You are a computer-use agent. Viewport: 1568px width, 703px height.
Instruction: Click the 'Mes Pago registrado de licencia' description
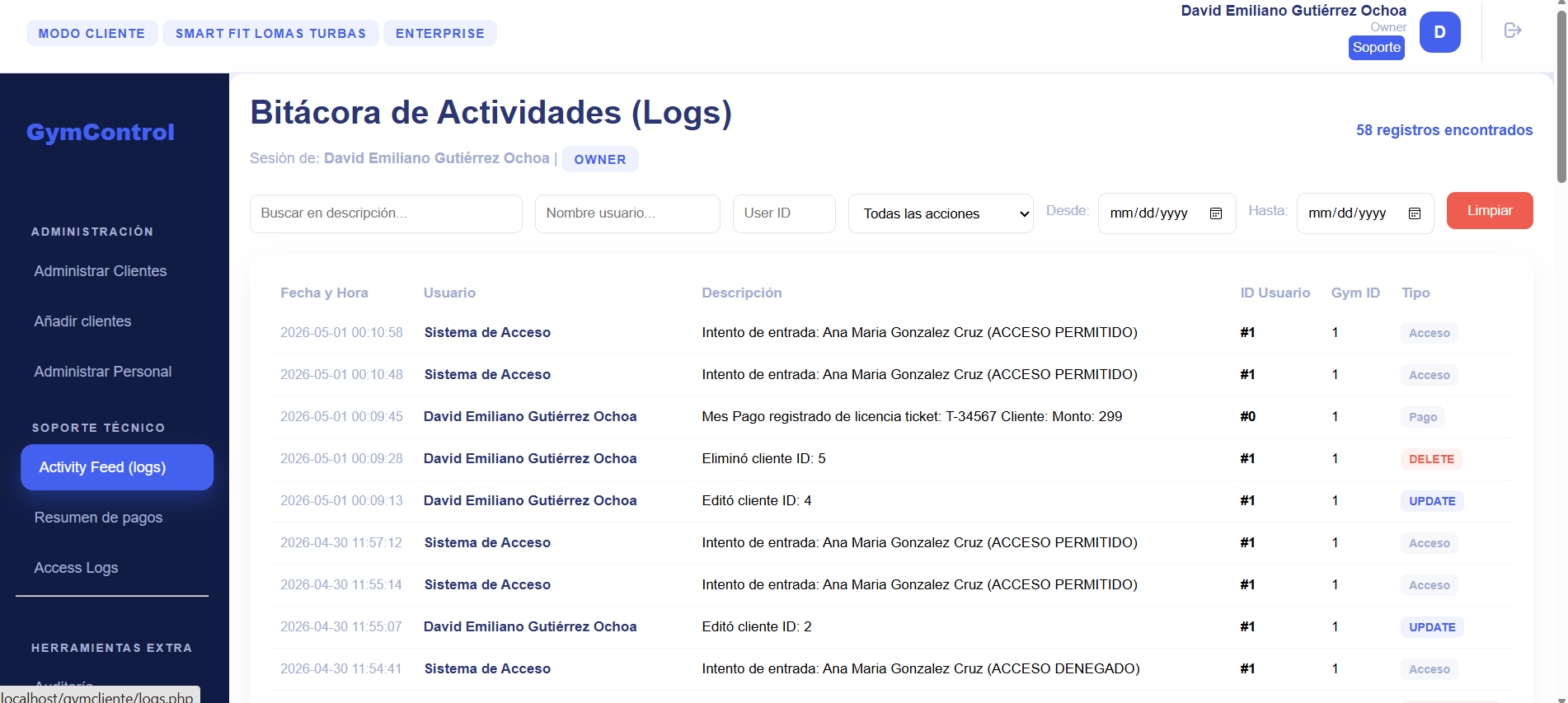tap(912, 417)
